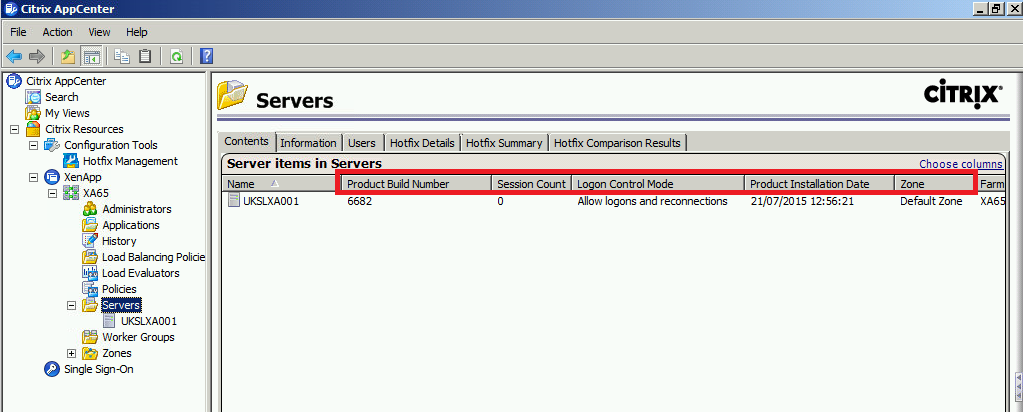Expand the Zones tree node
This screenshot has height=412, width=1023.
[x=71, y=353]
